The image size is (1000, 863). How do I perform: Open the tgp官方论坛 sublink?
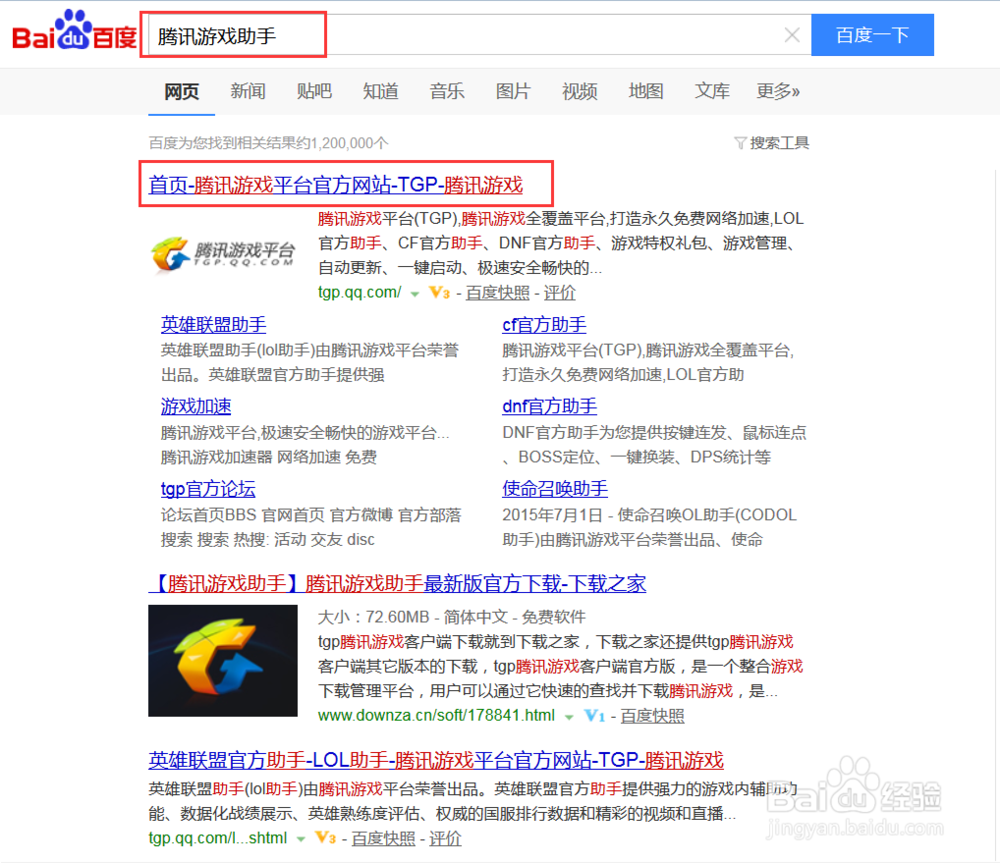point(208,489)
